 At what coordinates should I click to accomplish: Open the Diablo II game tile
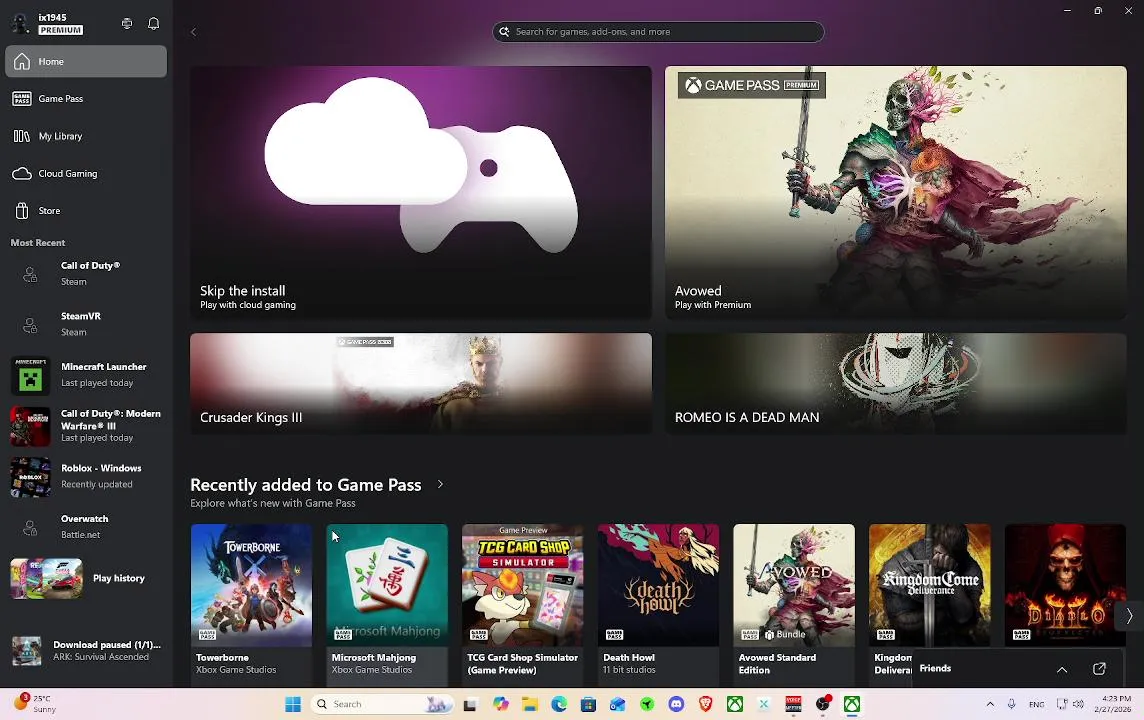point(1065,585)
